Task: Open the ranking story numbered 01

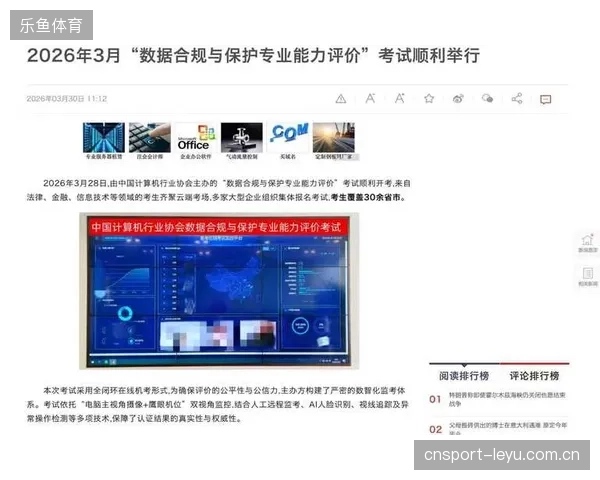Action: 499,399
